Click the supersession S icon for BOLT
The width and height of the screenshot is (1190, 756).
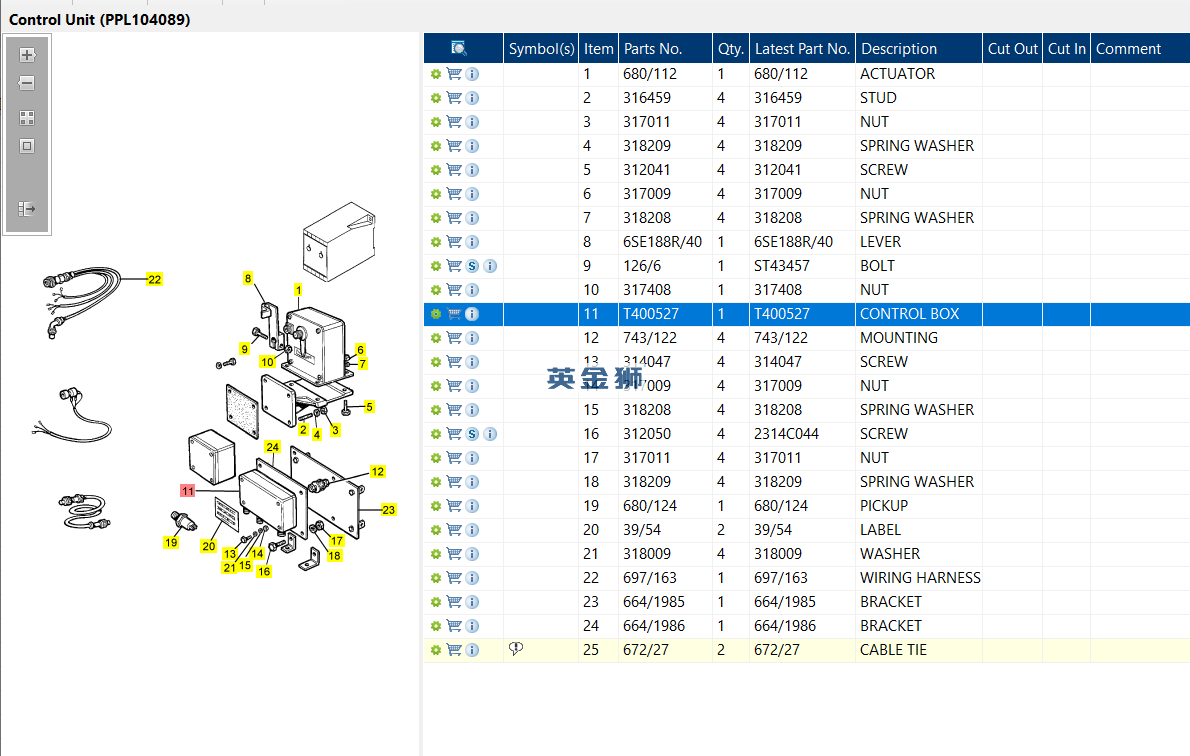click(x=472, y=266)
